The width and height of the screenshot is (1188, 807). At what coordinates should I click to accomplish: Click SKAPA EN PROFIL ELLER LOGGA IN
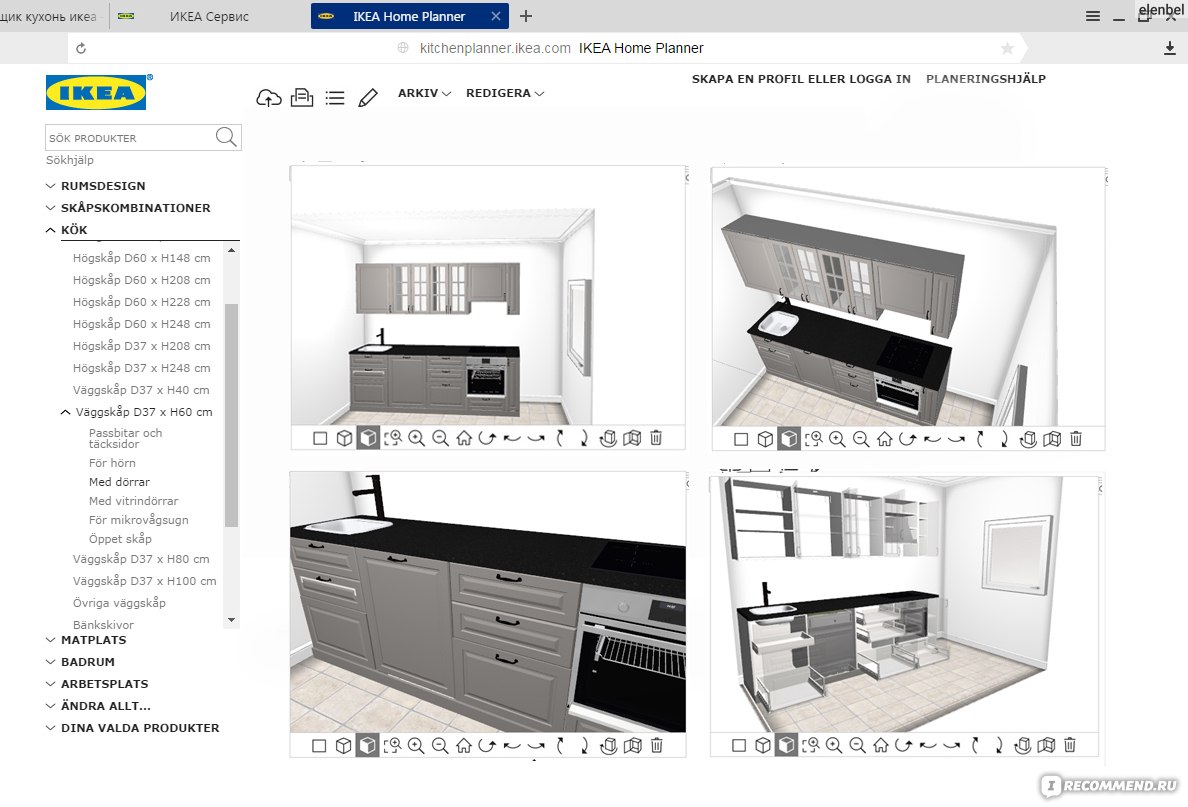pos(801,79)
